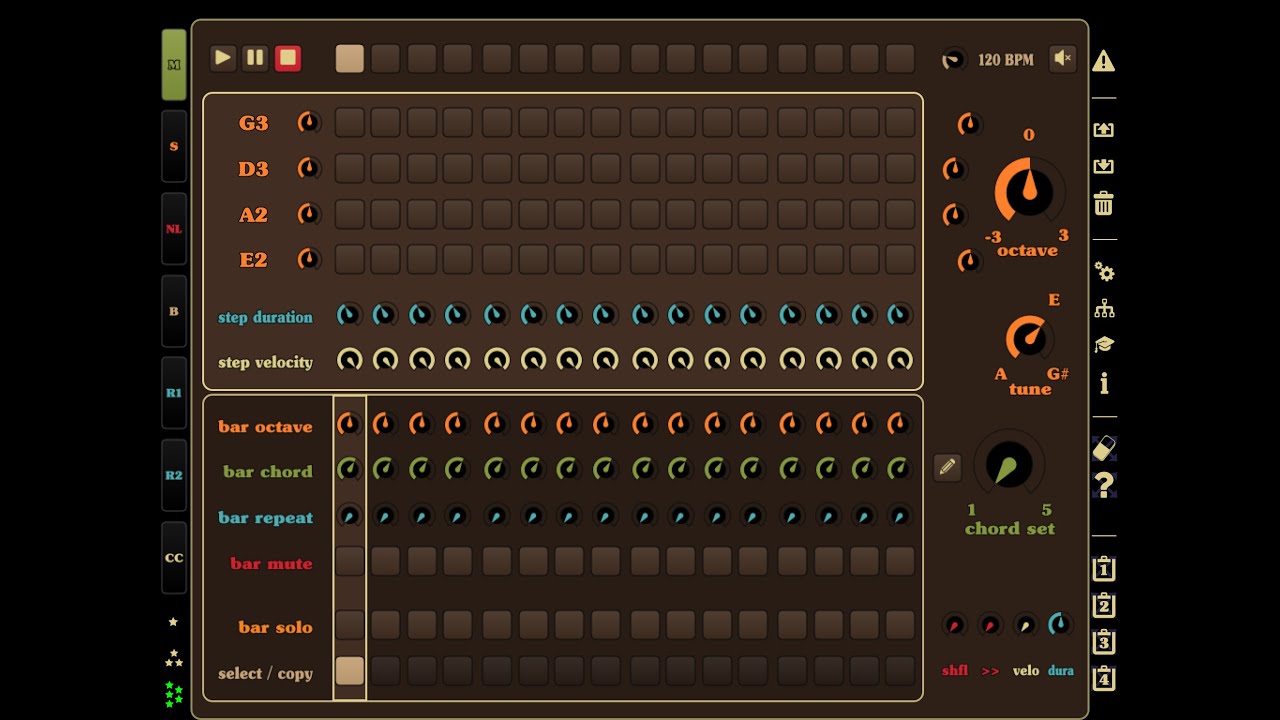Select clipboard slot 4
This screenshot has width=1280, height=720.
click(1104, 678)
